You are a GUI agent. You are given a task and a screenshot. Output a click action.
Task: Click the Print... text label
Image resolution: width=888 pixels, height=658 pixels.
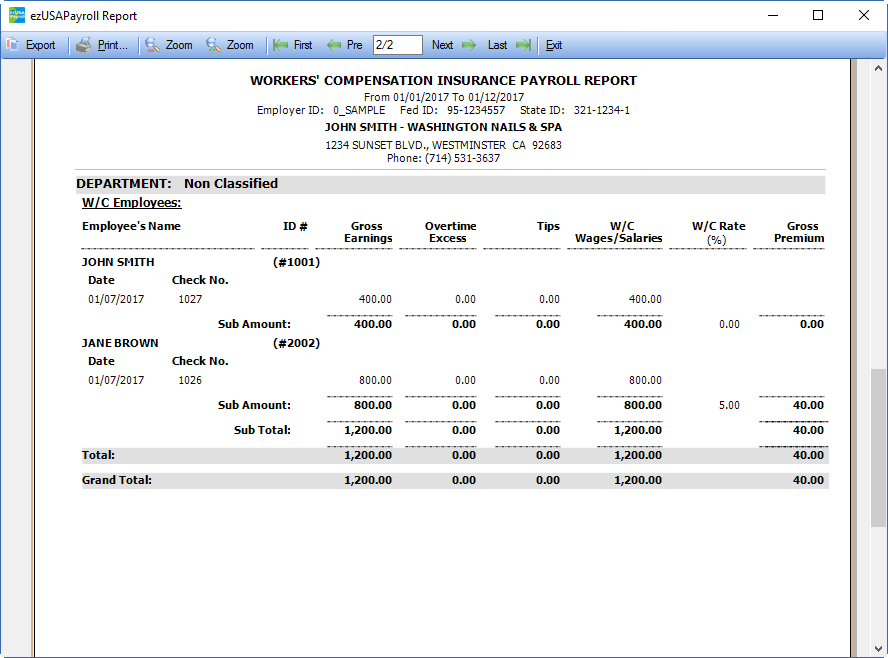coord(113,45)
